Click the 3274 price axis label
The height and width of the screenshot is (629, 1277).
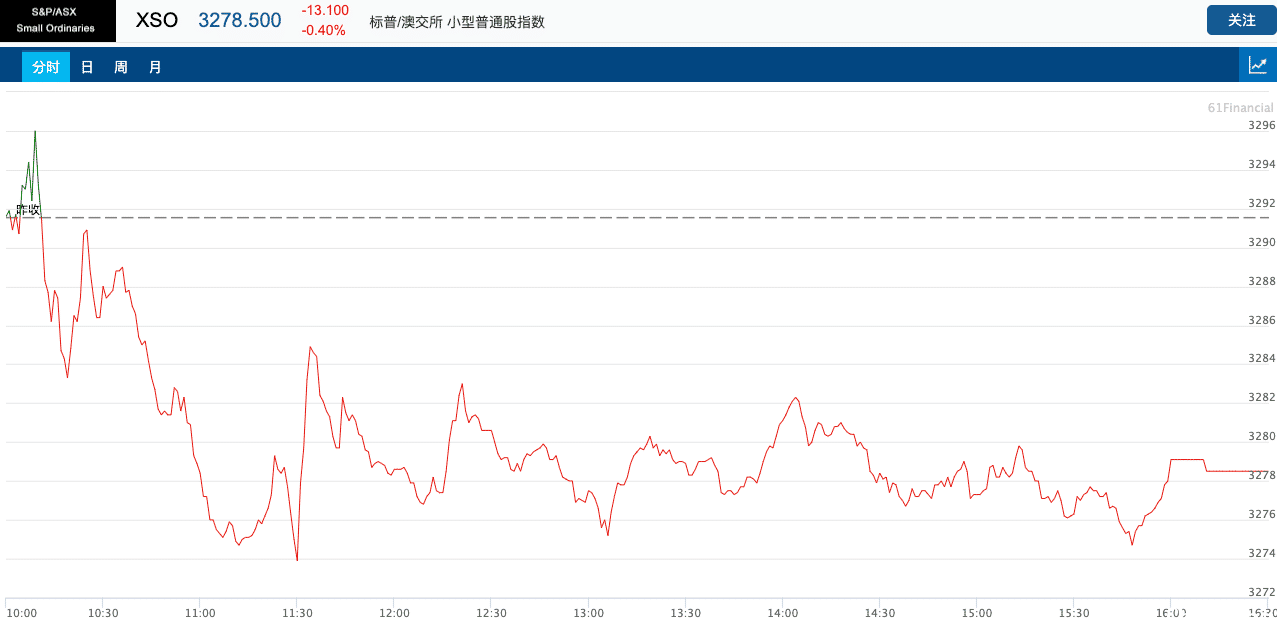1262,553
